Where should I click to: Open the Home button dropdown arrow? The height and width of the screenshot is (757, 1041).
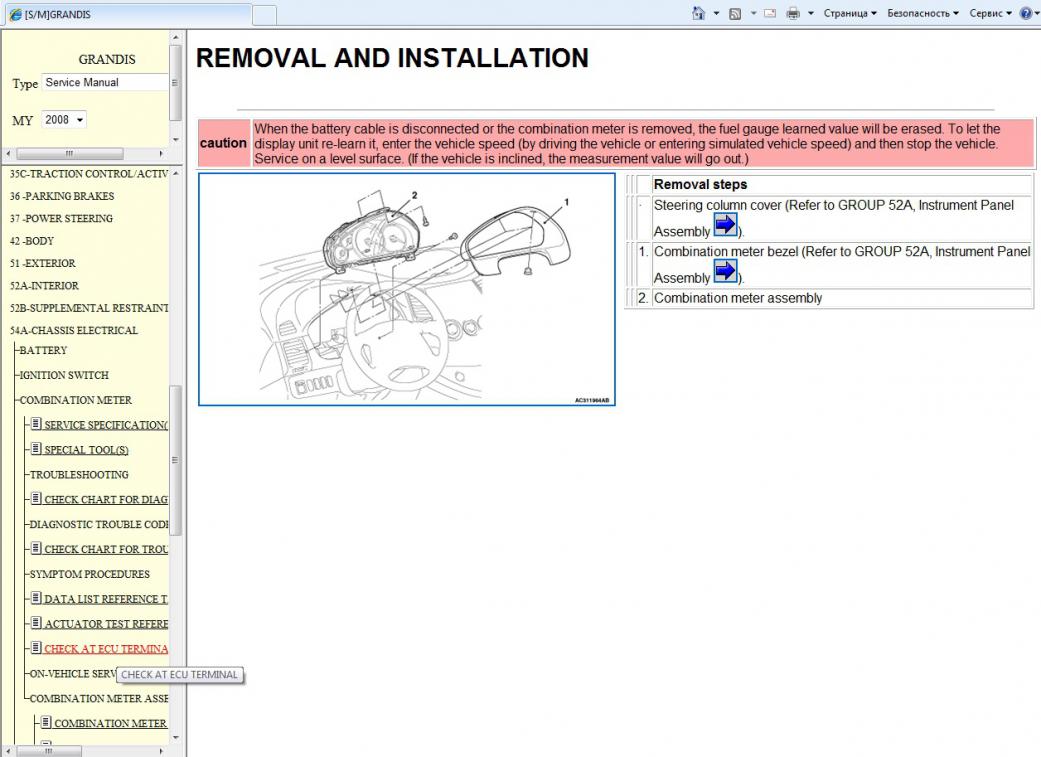pos(716,13)
